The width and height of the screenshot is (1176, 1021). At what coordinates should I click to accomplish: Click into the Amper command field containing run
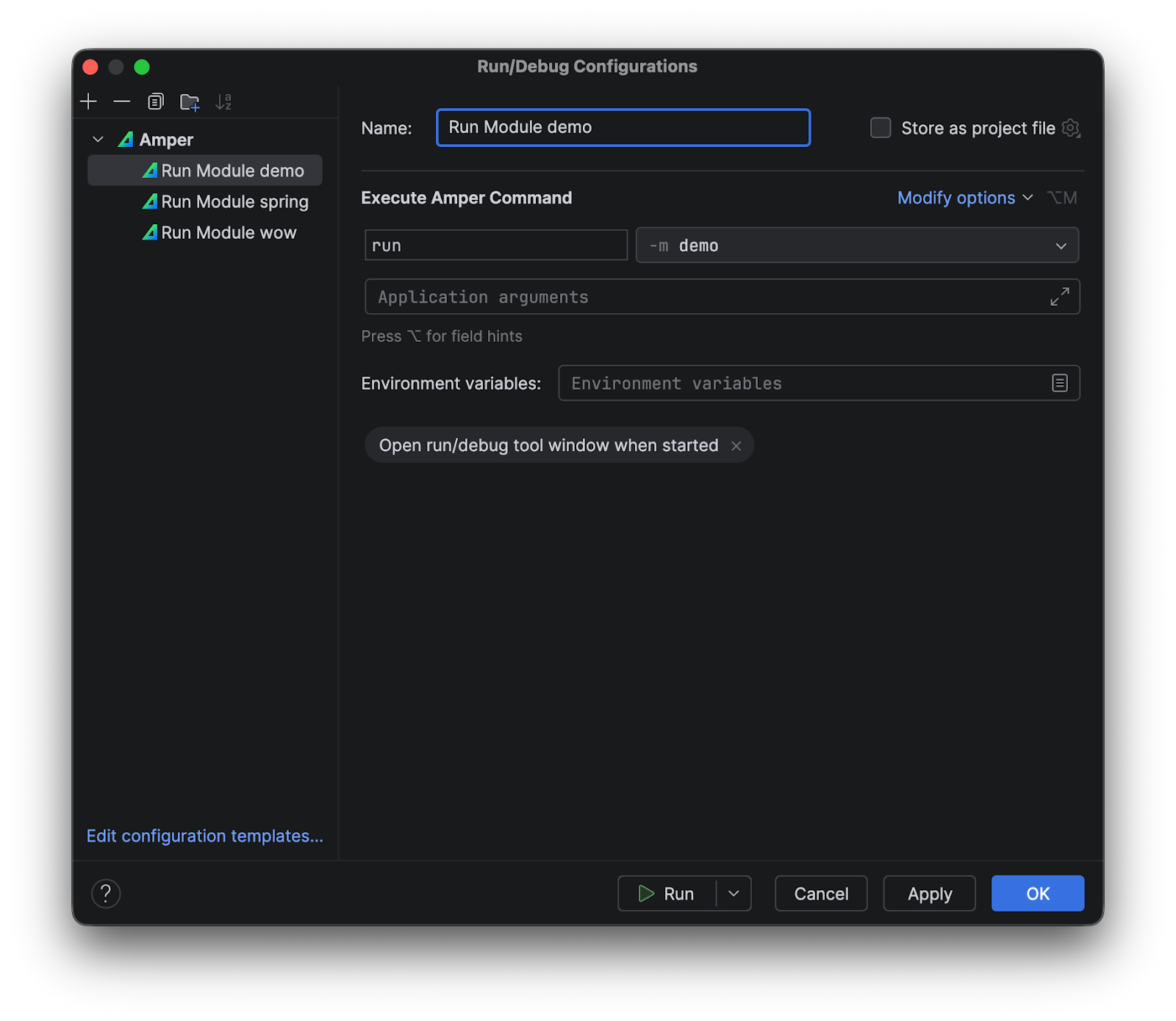[x=496, y=246]
